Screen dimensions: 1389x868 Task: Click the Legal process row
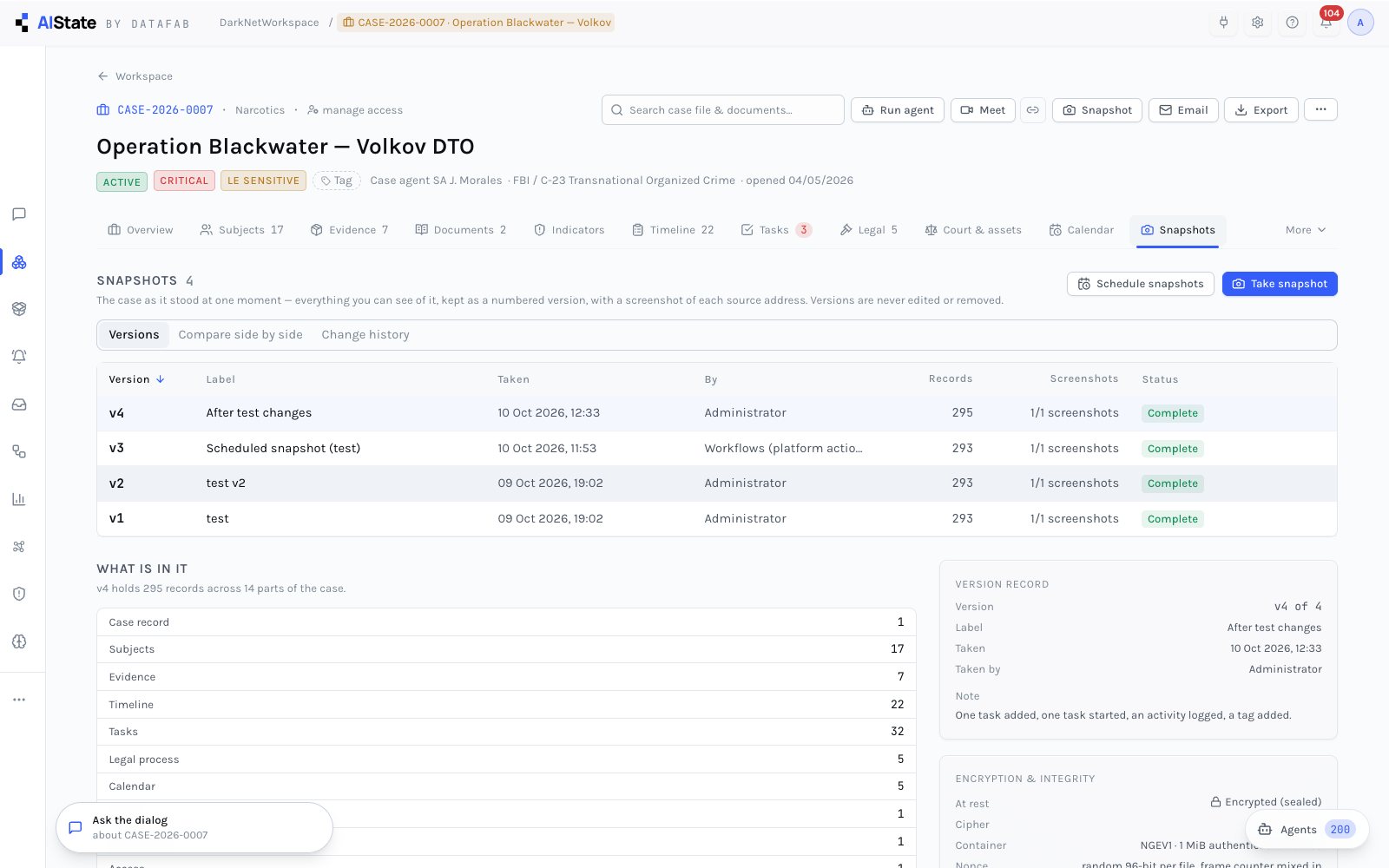tap(506, 759)
